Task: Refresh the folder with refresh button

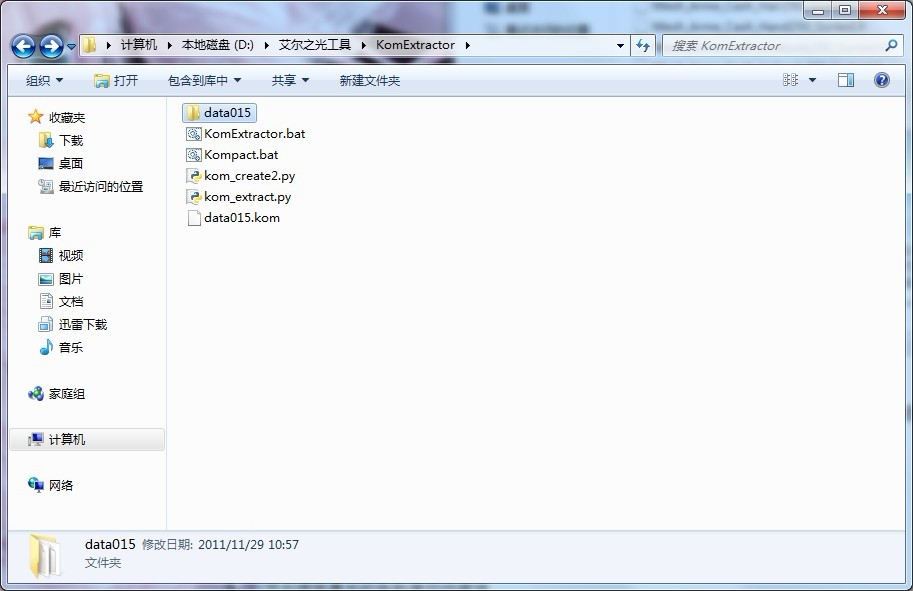Action: click(643, 45)
